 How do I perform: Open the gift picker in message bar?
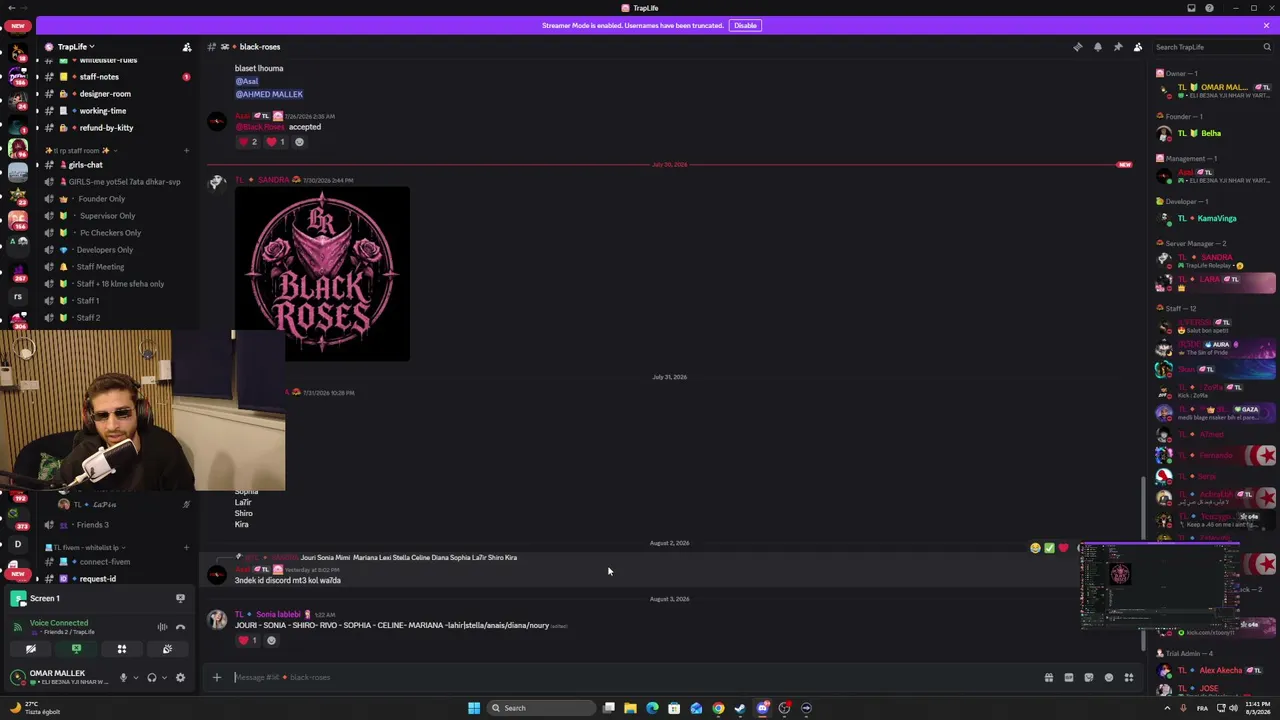click(x=1049, y=677)
